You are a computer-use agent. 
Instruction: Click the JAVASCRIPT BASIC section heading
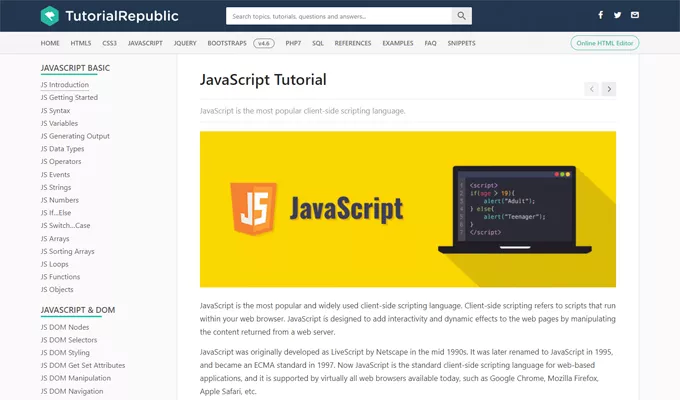pos(75,68)
